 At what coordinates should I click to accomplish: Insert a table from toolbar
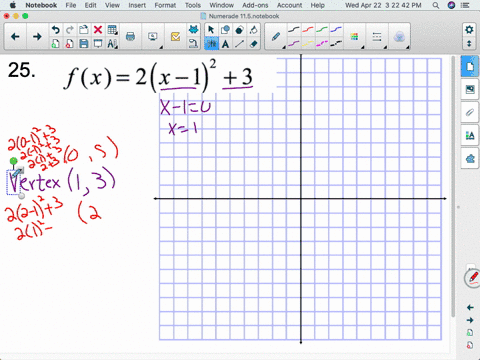pos(112,30)
